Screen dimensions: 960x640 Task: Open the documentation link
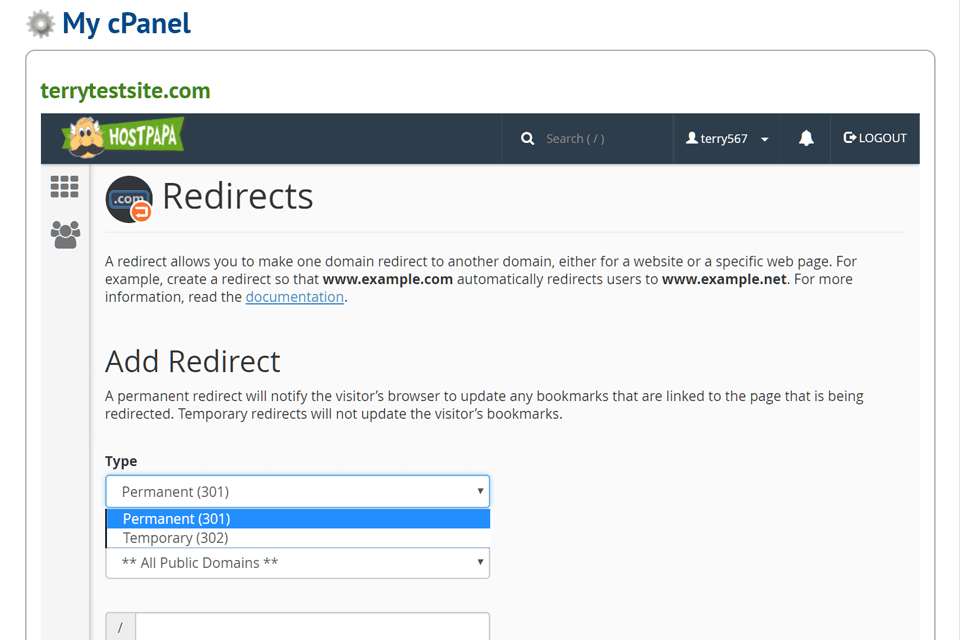pos(294,297)
